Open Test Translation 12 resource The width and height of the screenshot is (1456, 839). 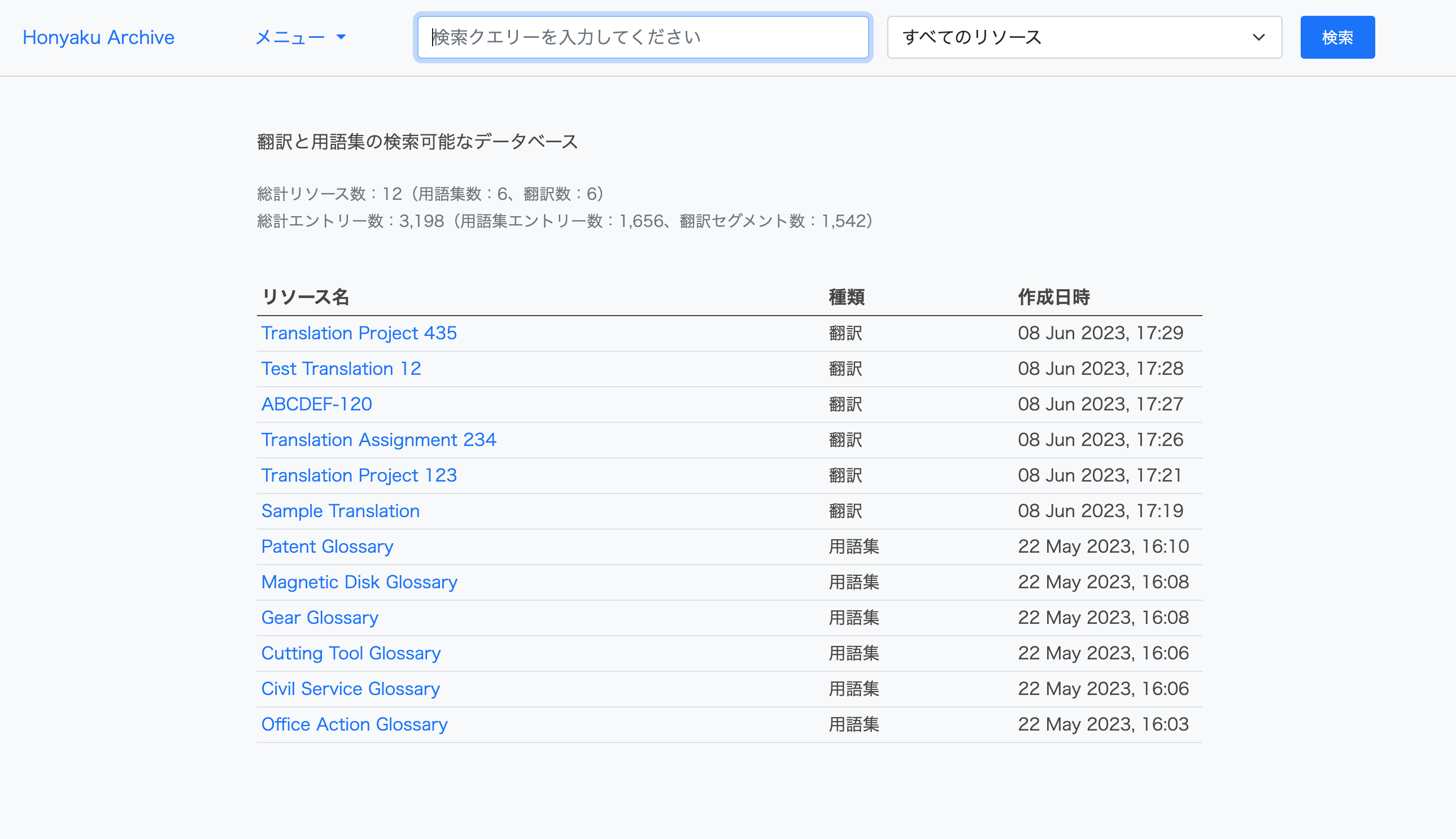[x=341, y=369]
